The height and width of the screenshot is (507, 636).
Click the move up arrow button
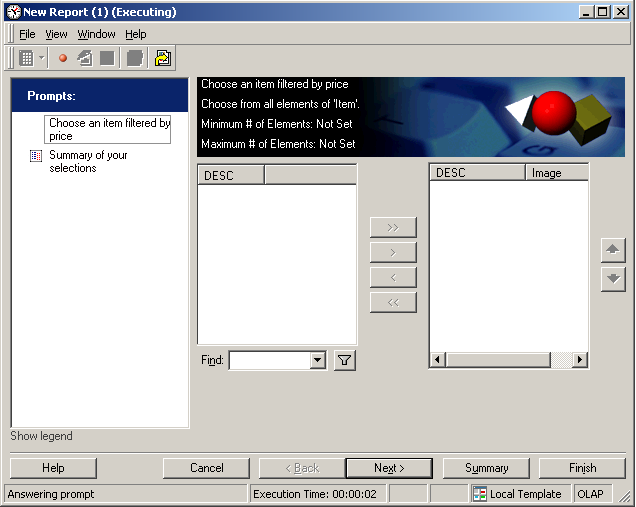(x=613, y=250)
